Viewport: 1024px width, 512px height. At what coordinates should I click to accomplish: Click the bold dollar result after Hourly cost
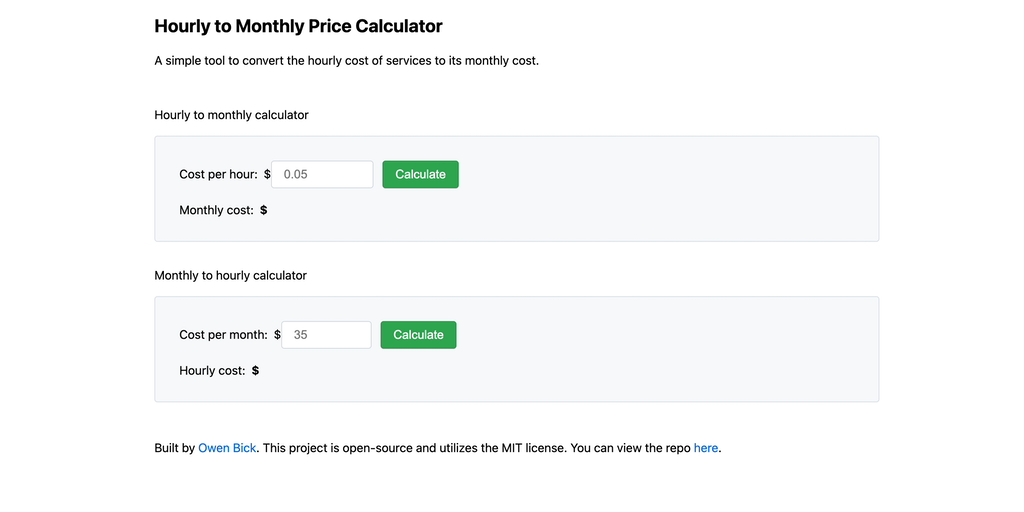(x=256, y=370)
